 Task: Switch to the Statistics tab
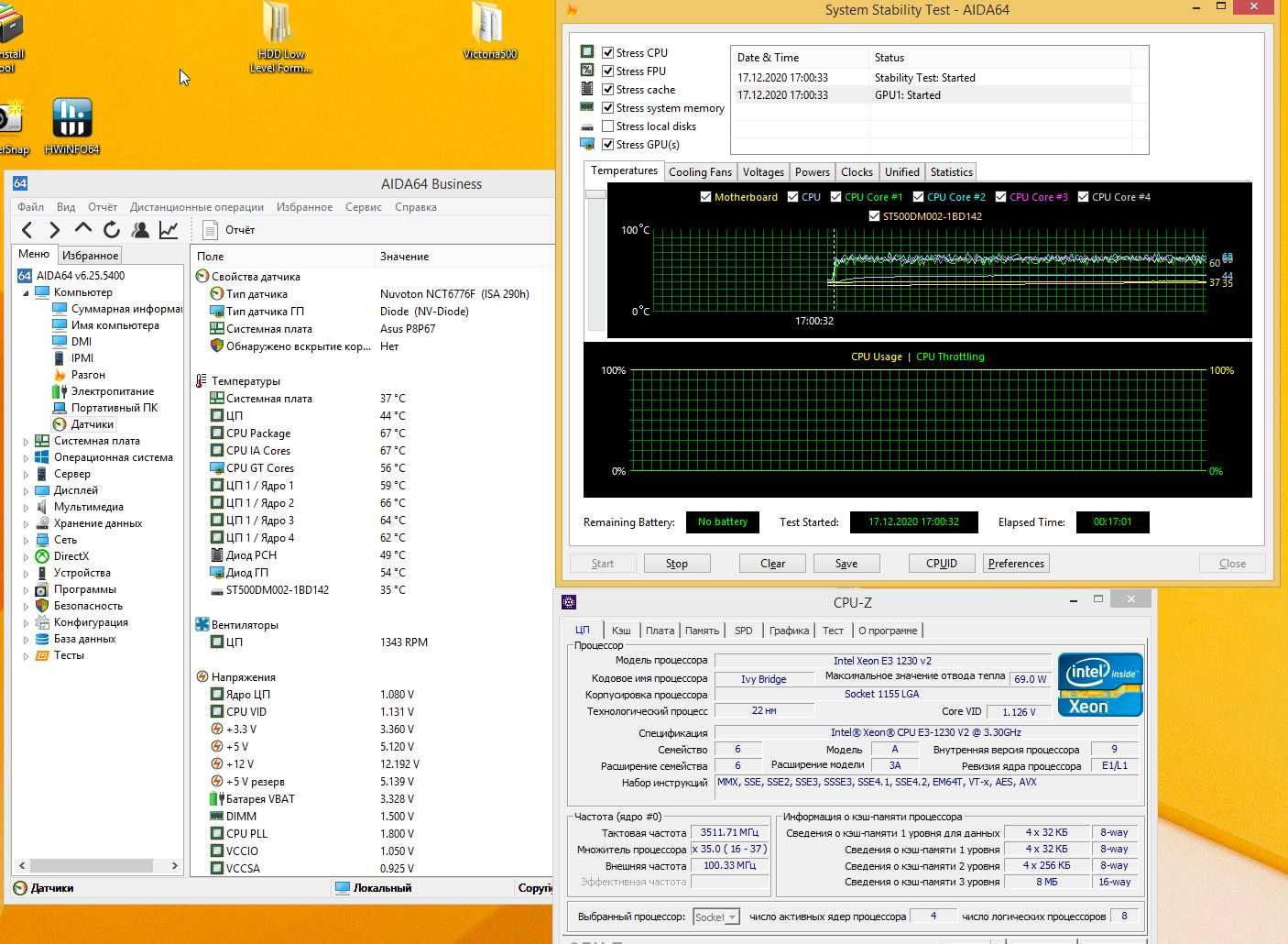[x=951, y=171]
